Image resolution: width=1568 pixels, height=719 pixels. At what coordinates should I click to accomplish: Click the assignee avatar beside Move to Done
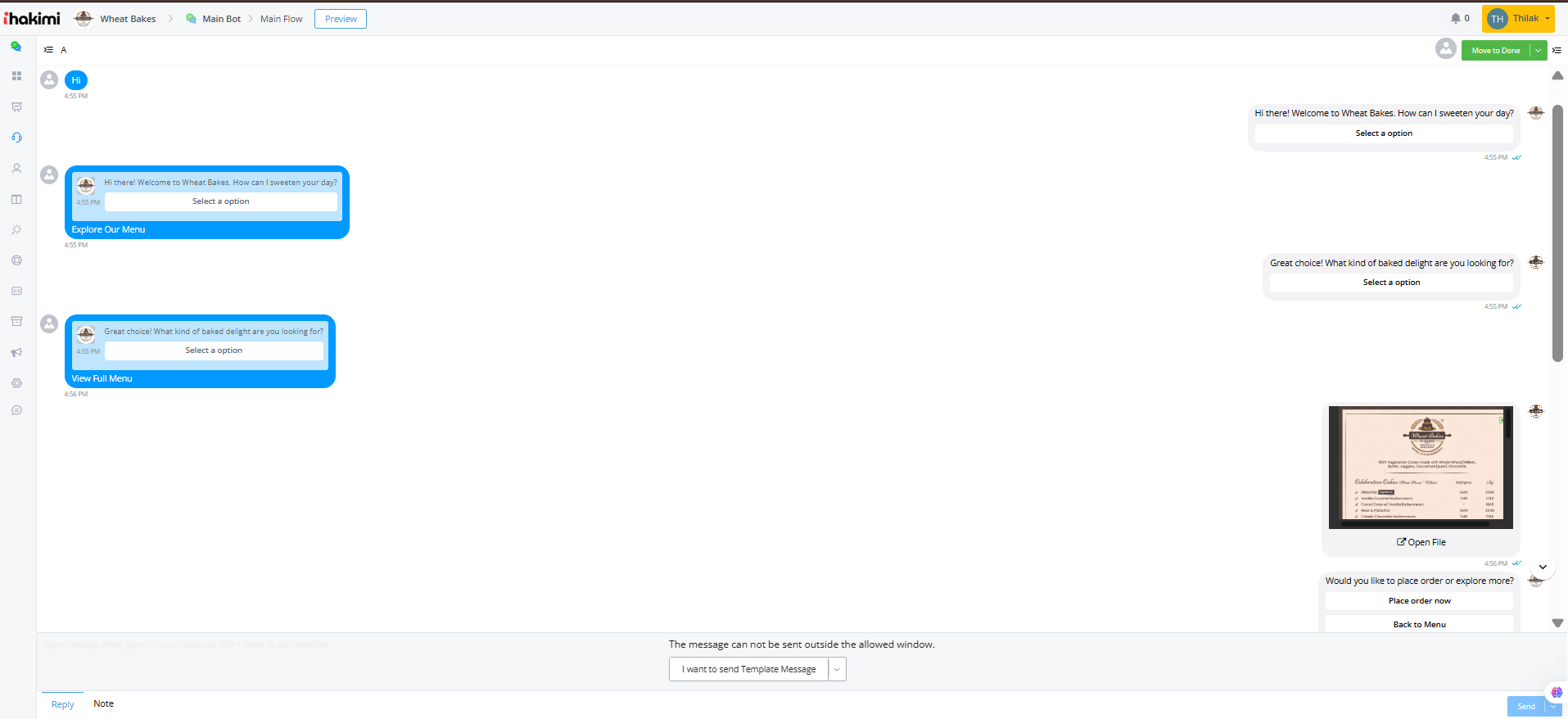pos(1446,49)
